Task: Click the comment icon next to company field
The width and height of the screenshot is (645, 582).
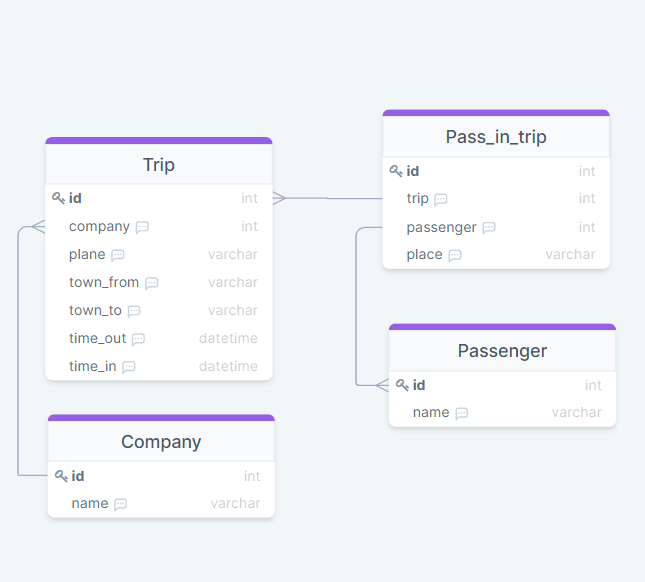Action: pos(142,227)
